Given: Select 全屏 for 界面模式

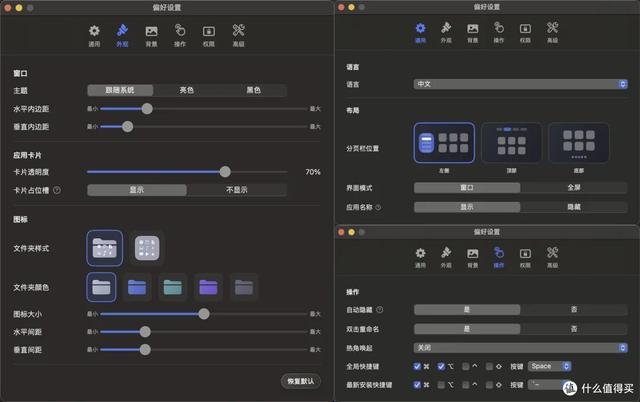Looking at the screenshot, I should 573,187.
